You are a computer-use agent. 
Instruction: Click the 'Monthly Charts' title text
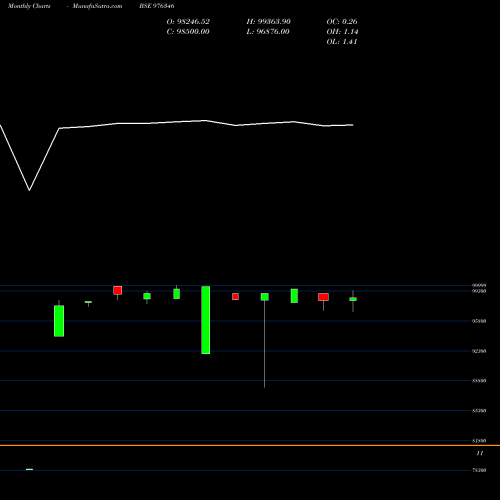click(29, 6)
